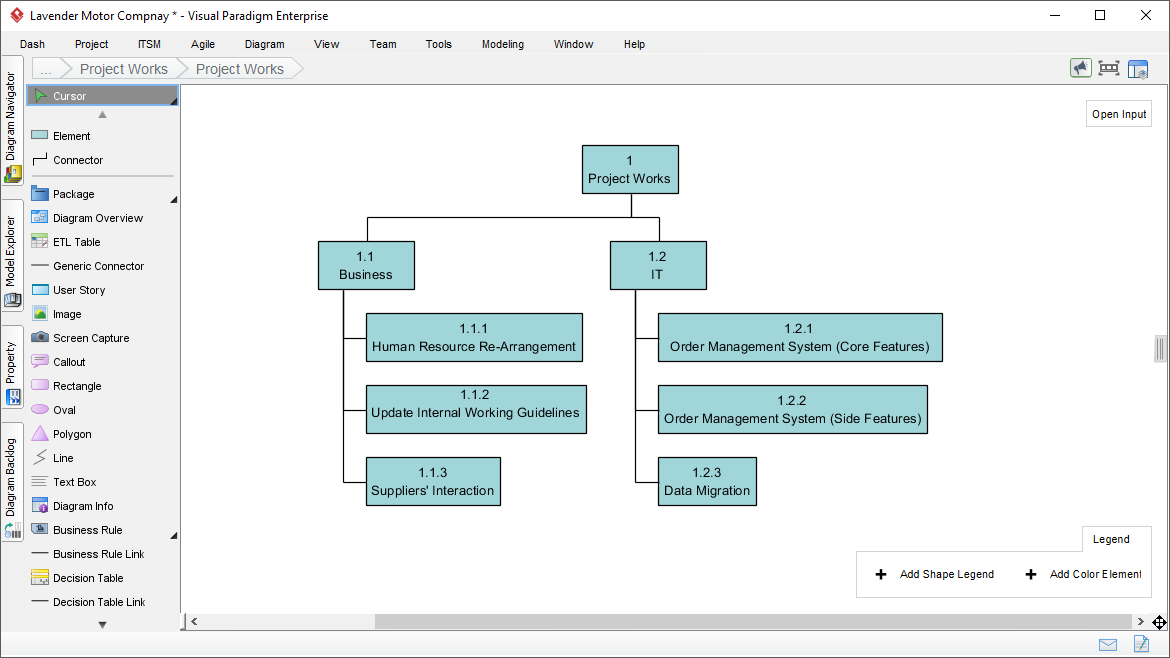The image size is (1170, 658).
Task: Select the Package tool
Action: click(102, 194)
